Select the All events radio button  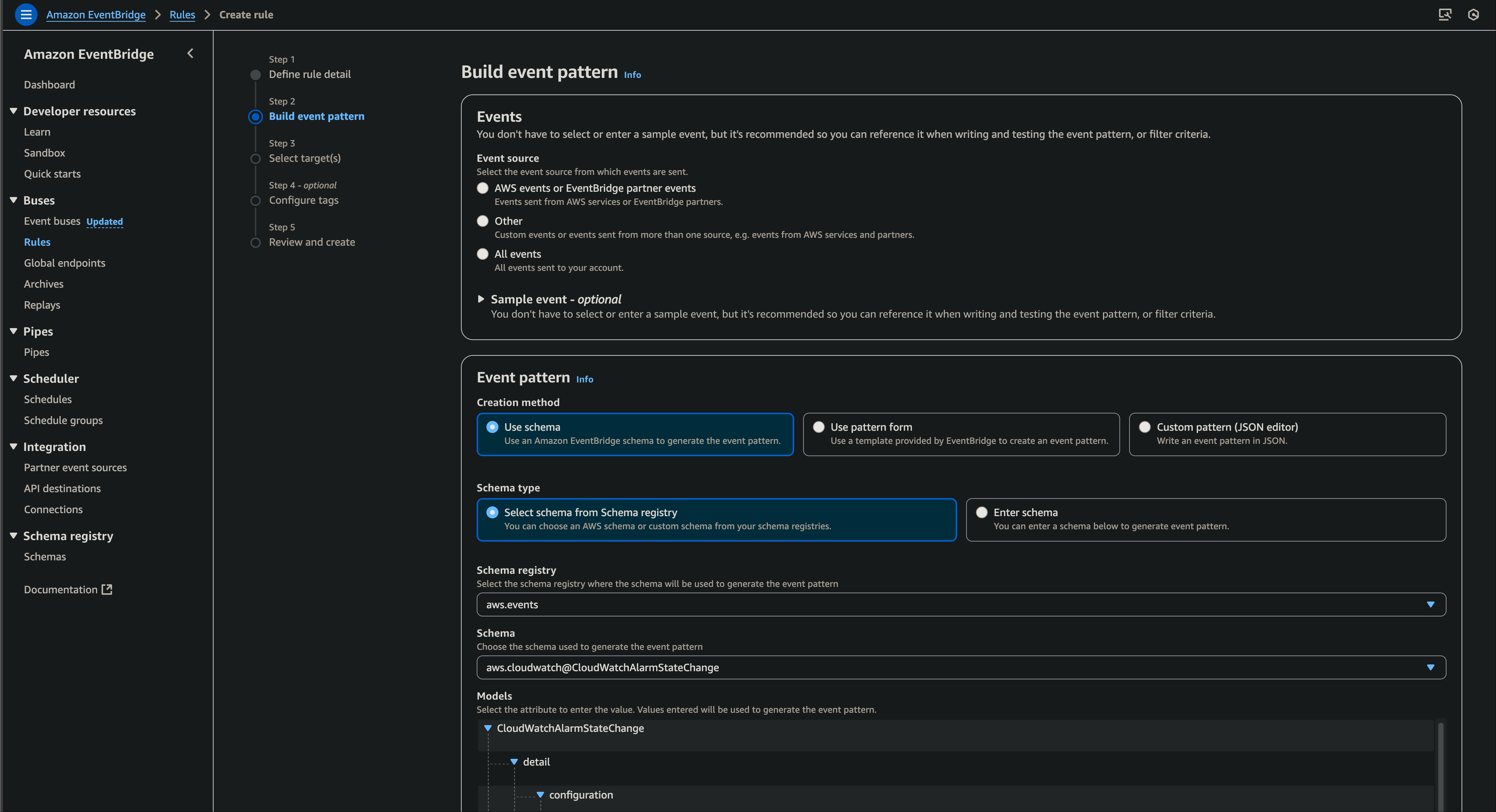coord(483,254)
